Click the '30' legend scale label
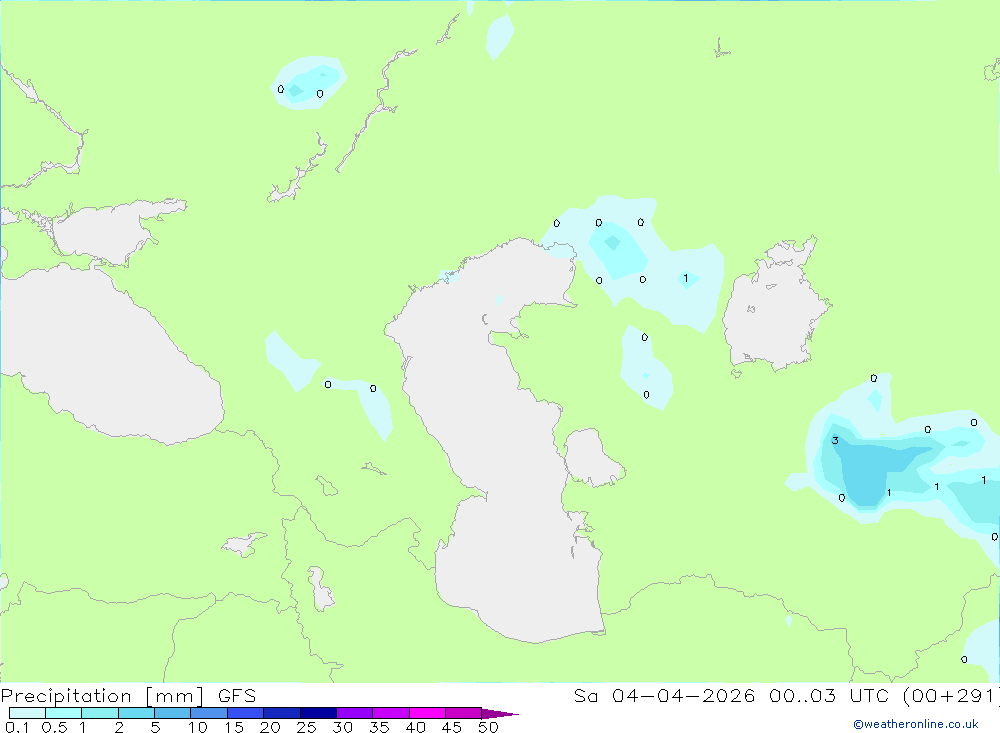 [x=343, y=727]
